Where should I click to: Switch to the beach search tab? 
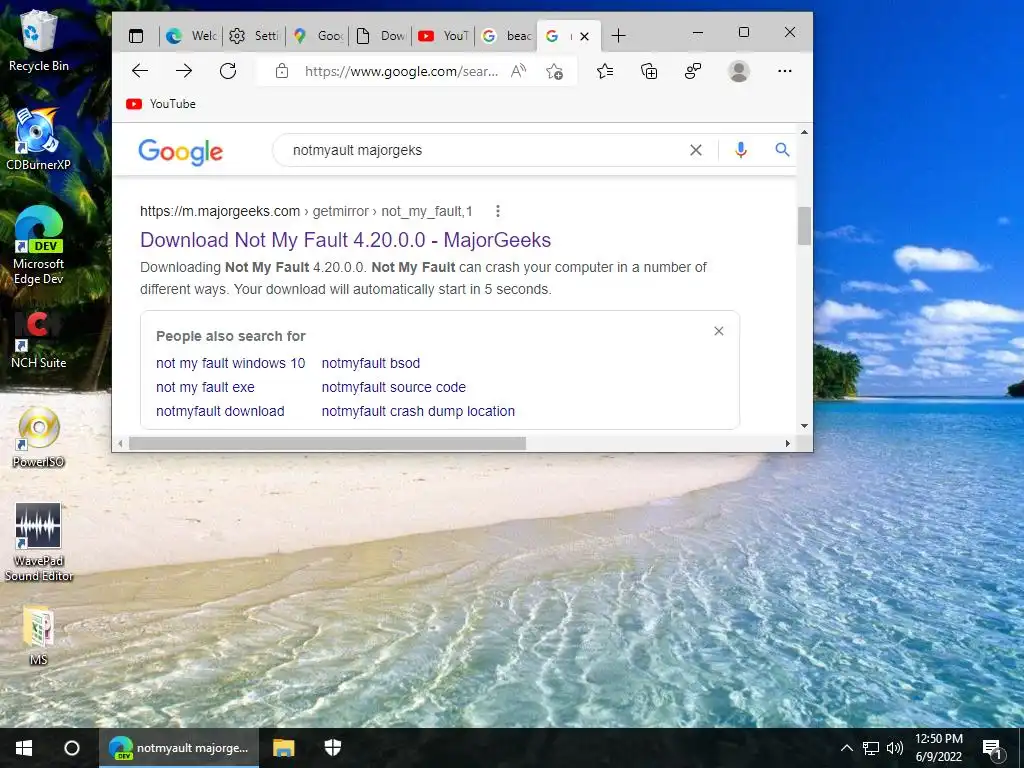[507, 36]
